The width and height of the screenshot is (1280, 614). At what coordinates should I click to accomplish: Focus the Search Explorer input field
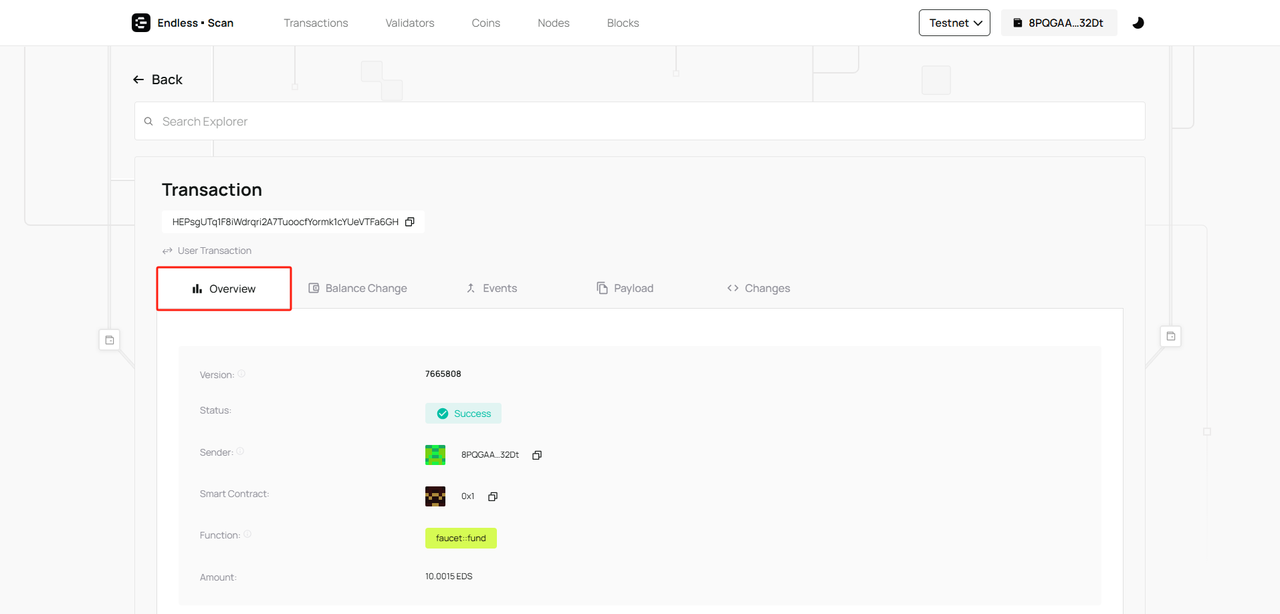pyautogui.click(x=640, y=121)
